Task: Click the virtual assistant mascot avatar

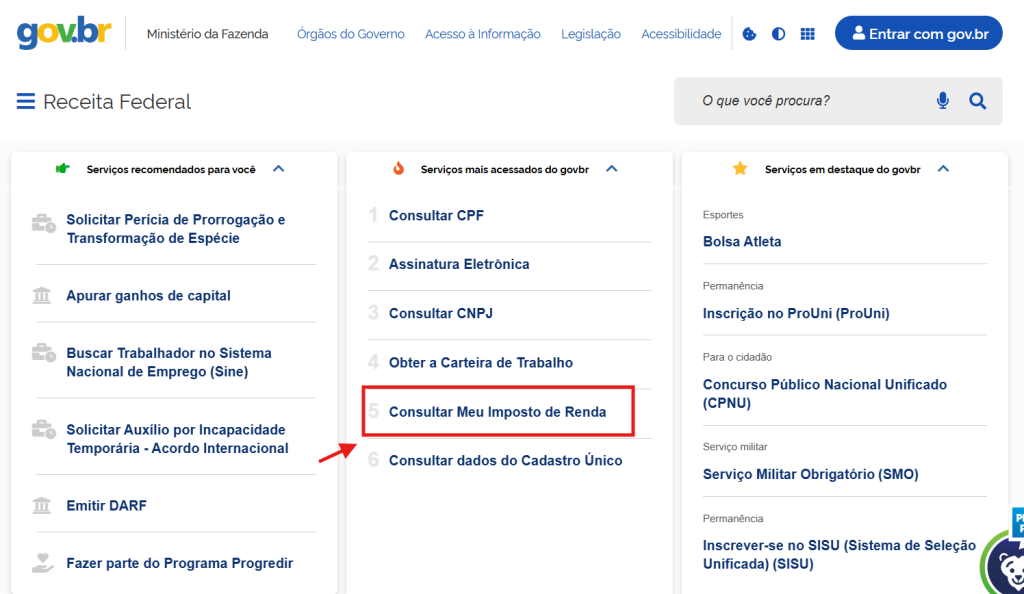Action: click(1005, 563)
